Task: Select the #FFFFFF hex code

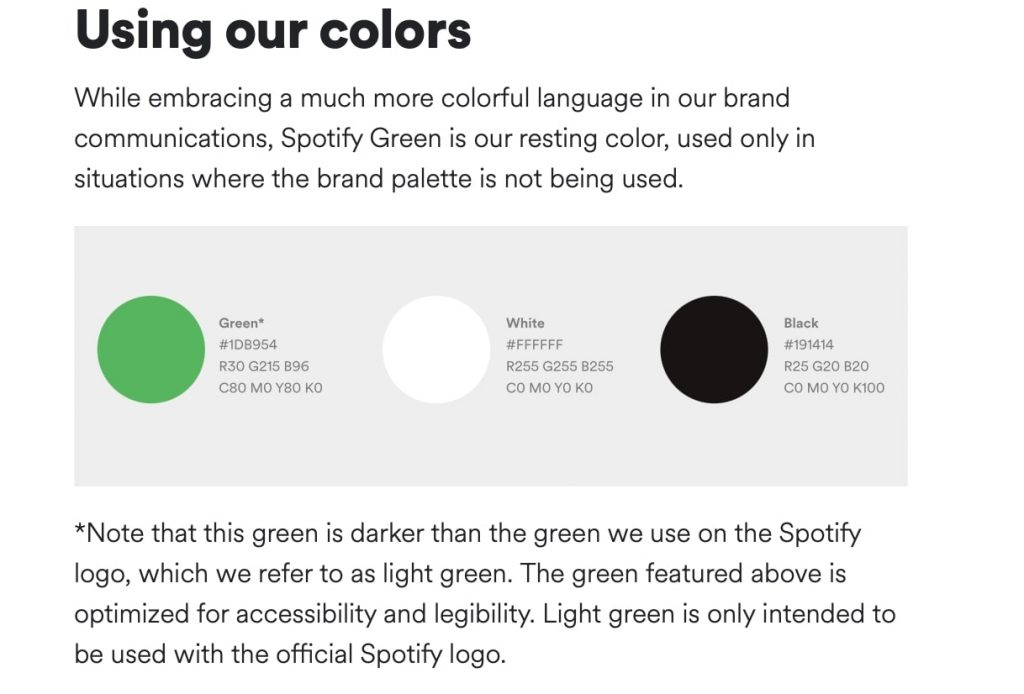Action: click(534, 345)
